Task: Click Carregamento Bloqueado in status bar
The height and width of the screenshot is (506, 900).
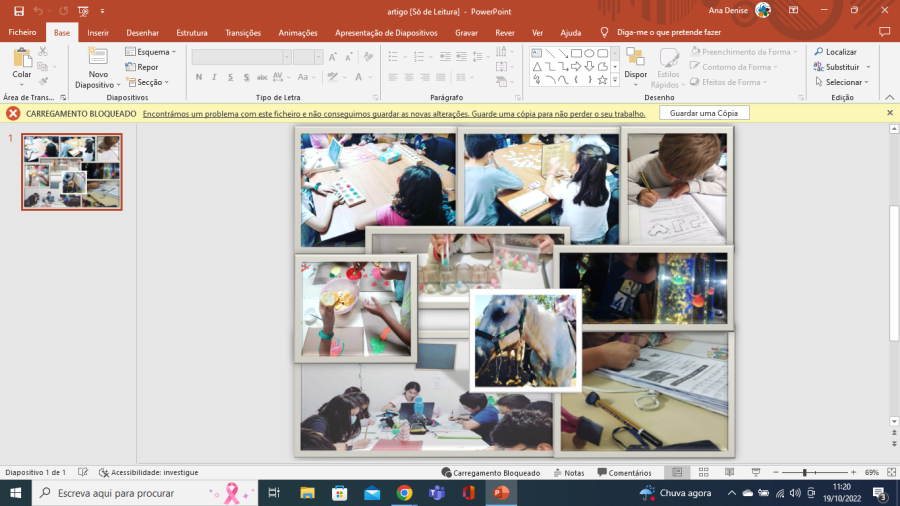Action: 491,473
